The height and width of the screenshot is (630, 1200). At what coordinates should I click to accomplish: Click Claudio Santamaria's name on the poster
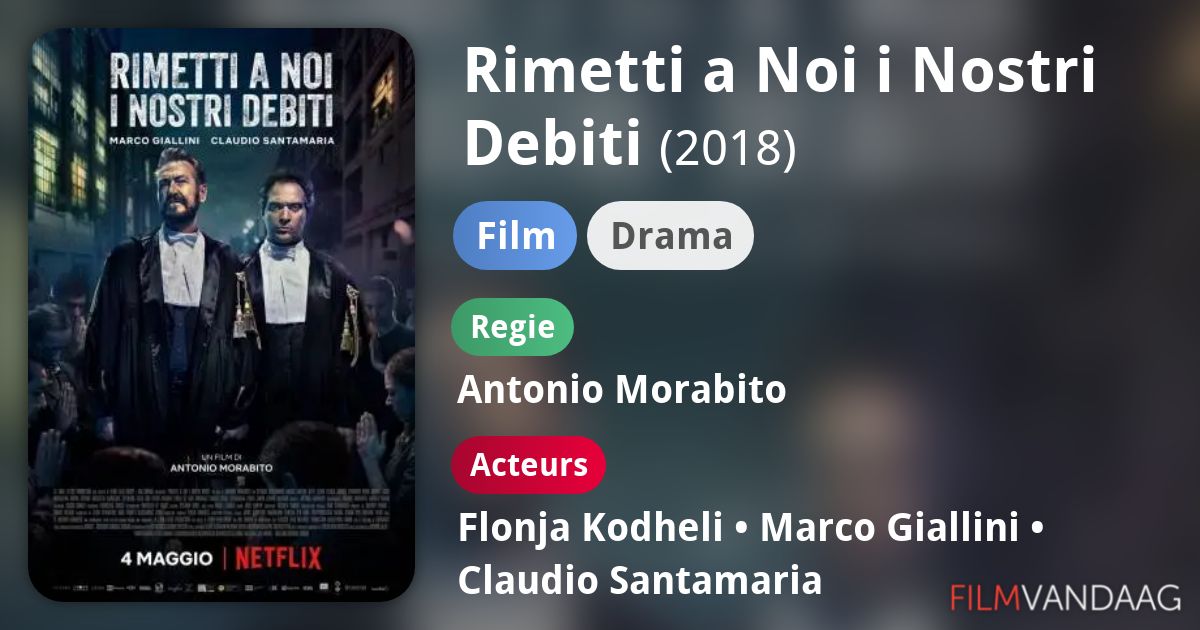coord(277,138)
